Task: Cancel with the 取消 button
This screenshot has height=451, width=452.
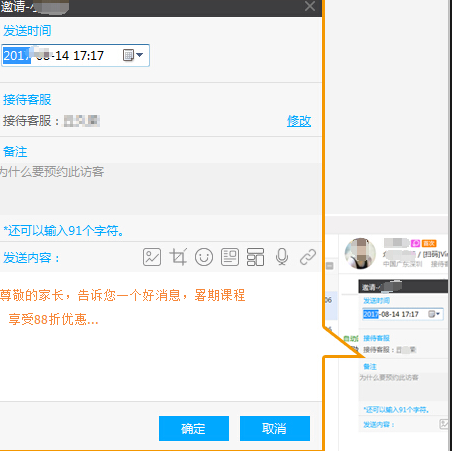Action: (x=275, y=428)
